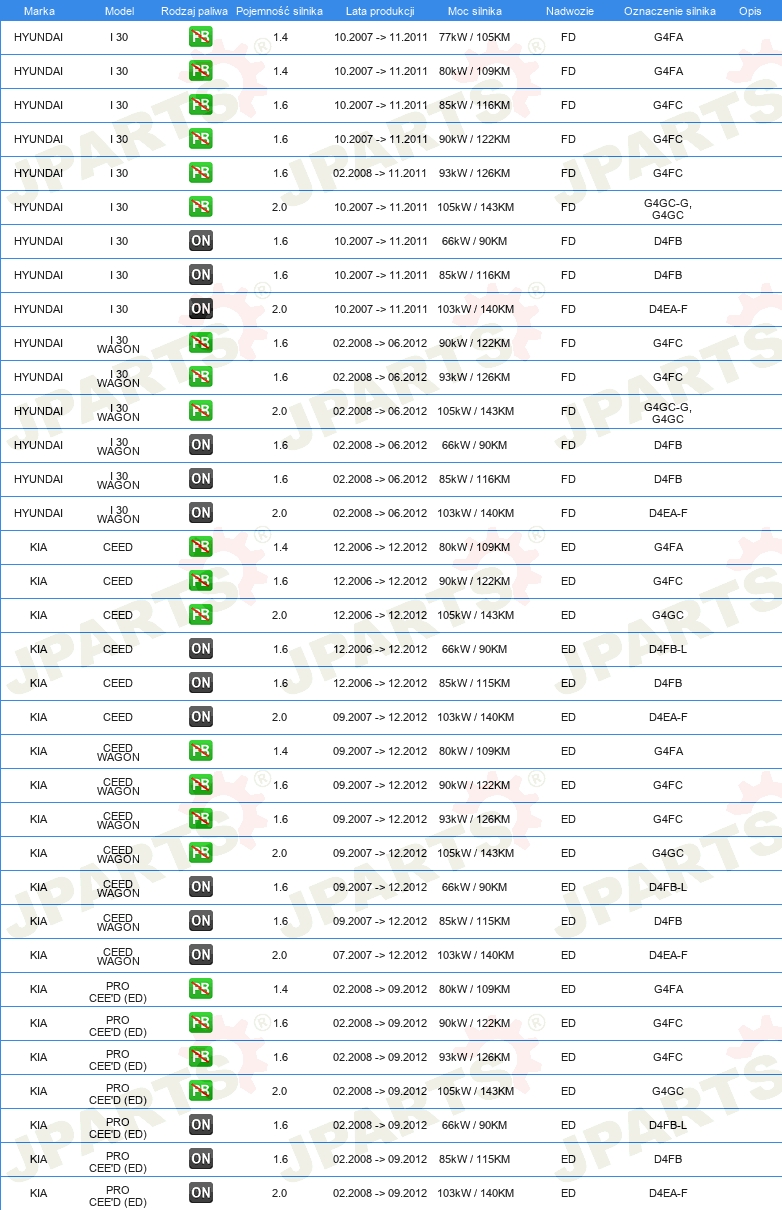Click petrol icon in Hyundai I 30 77kW/105KM row
Viewport: 782px width, 1210px height.
201,38
